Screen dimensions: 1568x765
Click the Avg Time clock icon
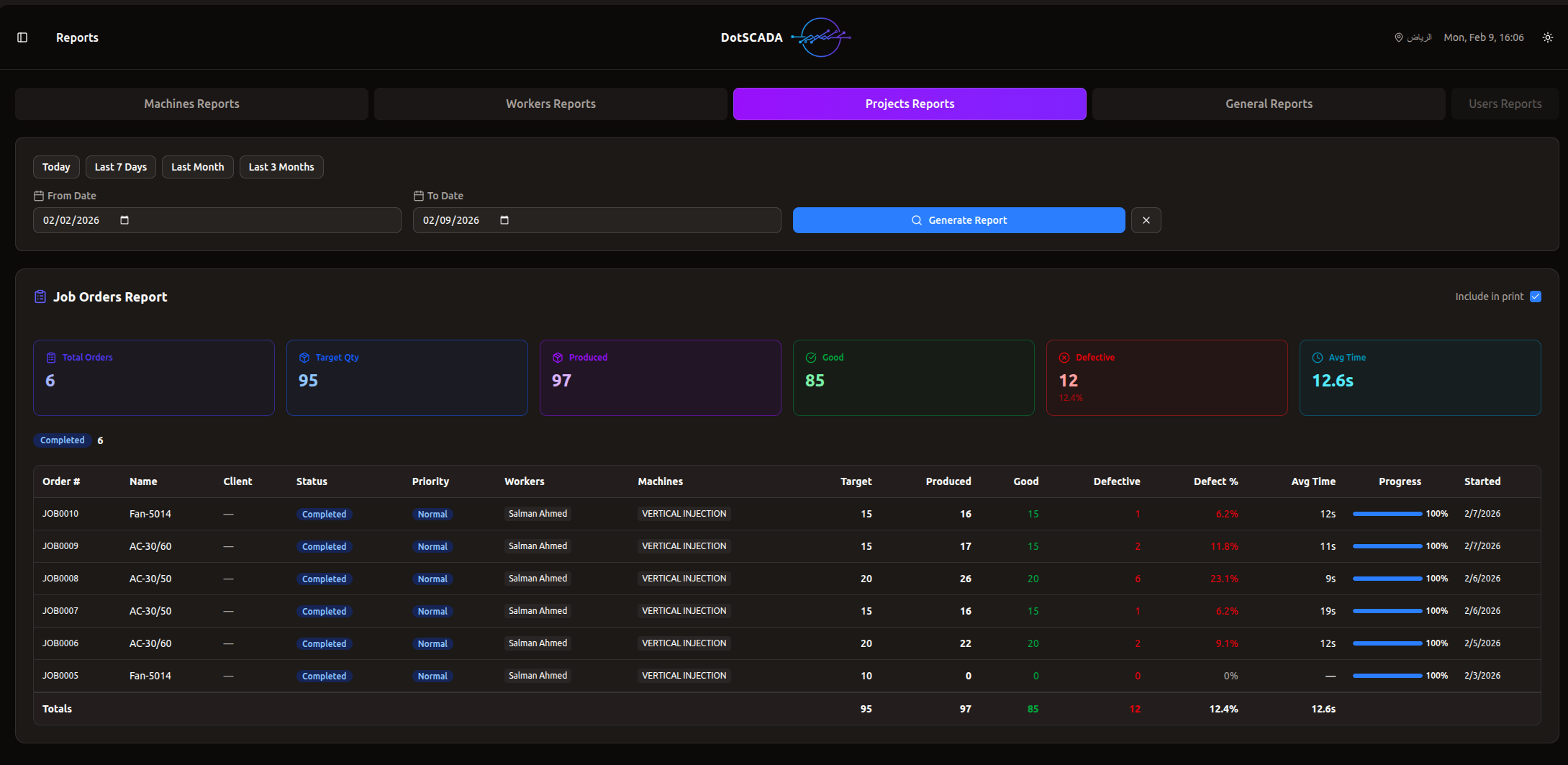pos(1317,358)
